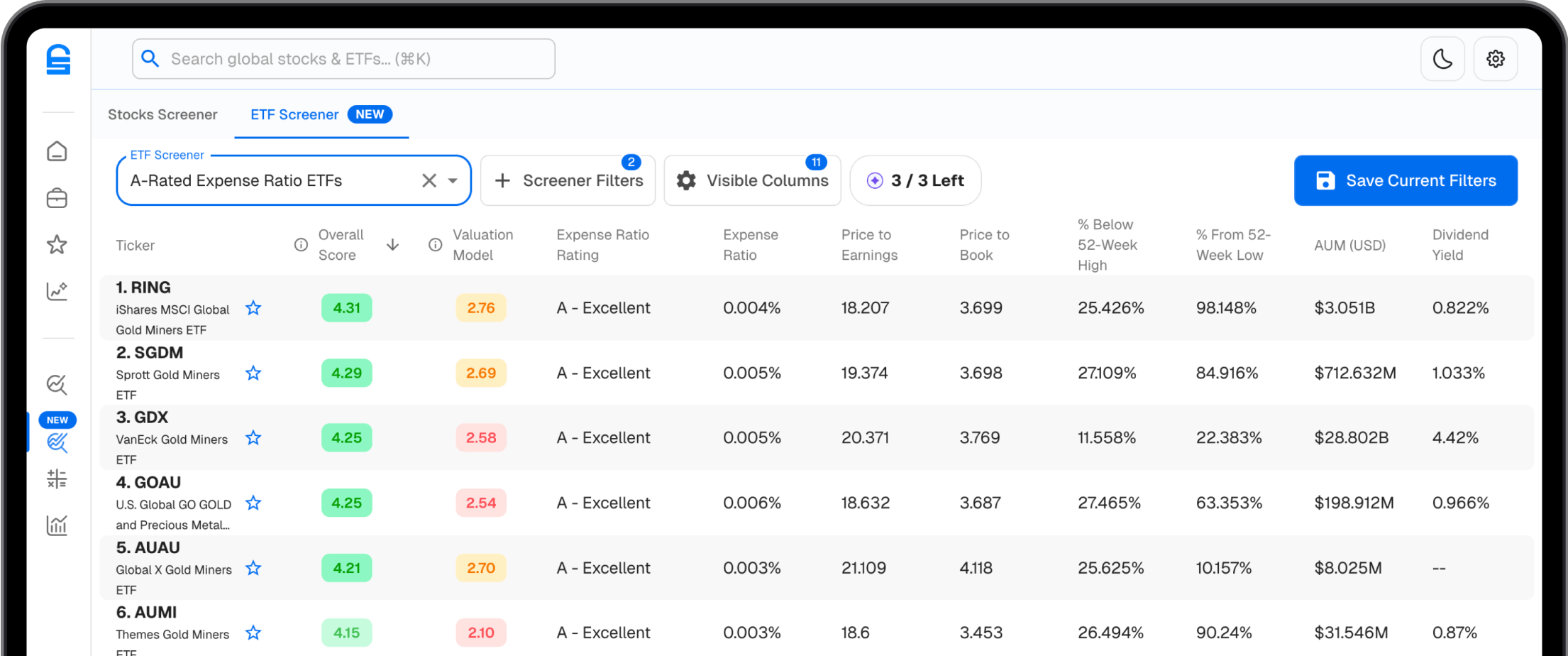Open the comparison sliders icon in sidebar
The width and height of the screenshot is (1568, 656).
point(57,479)
